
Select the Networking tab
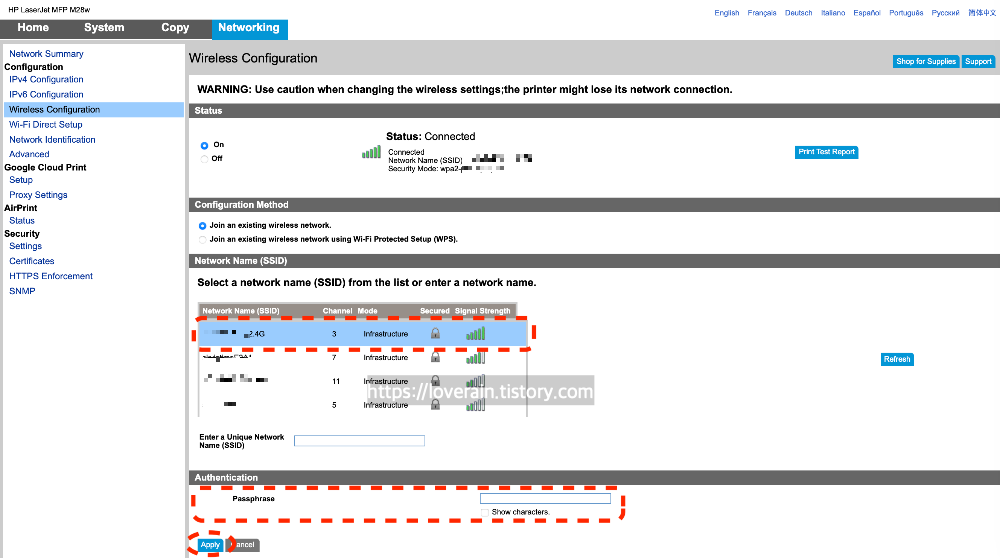249,28
